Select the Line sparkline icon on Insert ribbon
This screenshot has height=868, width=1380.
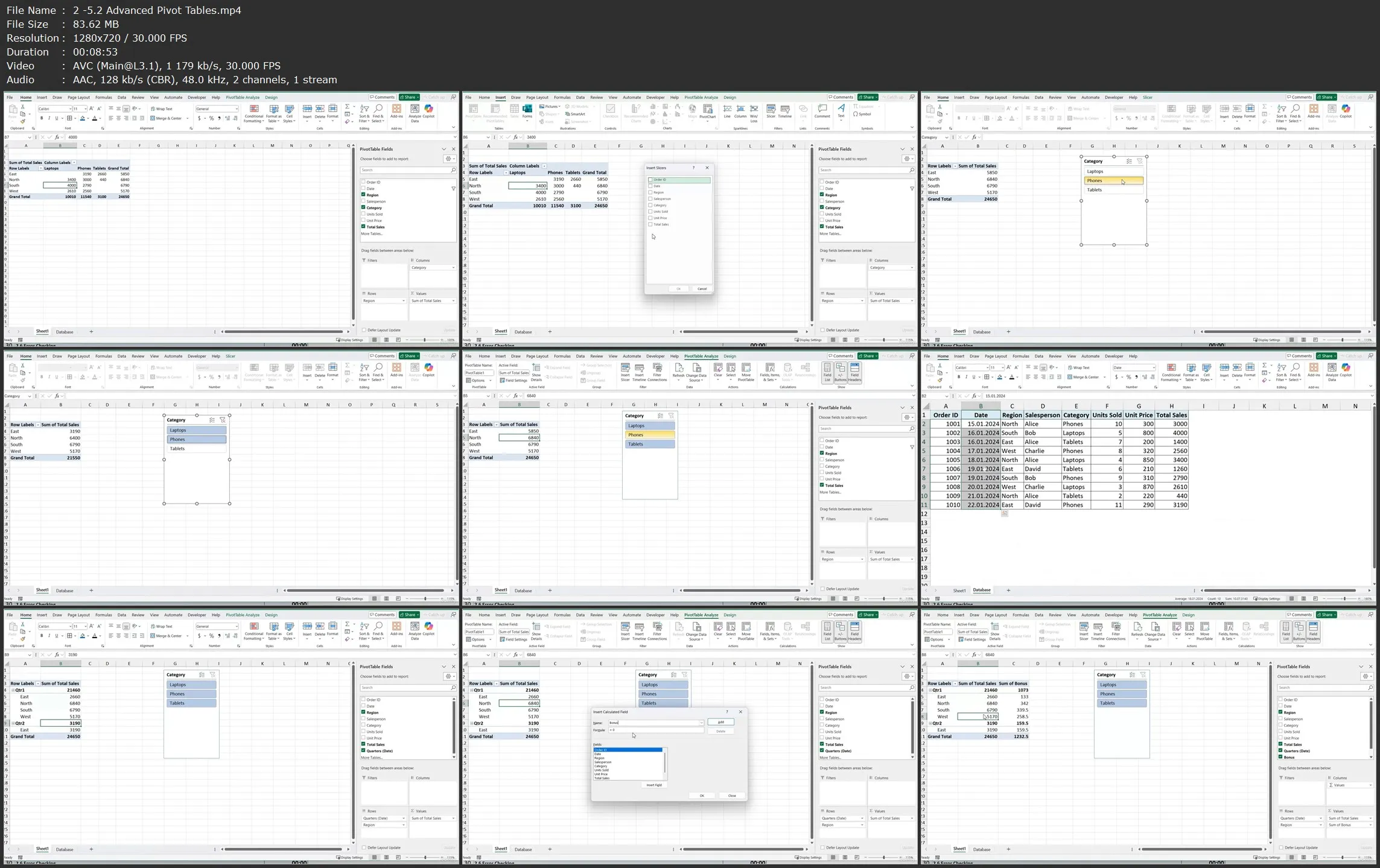tap(727, 112)
